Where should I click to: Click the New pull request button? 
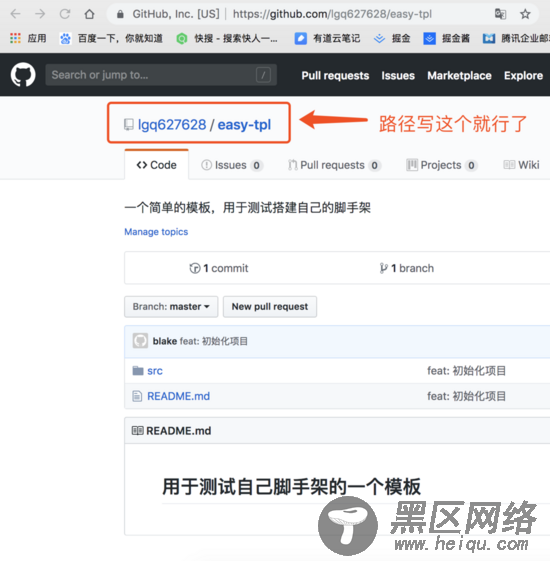(270, 307)
